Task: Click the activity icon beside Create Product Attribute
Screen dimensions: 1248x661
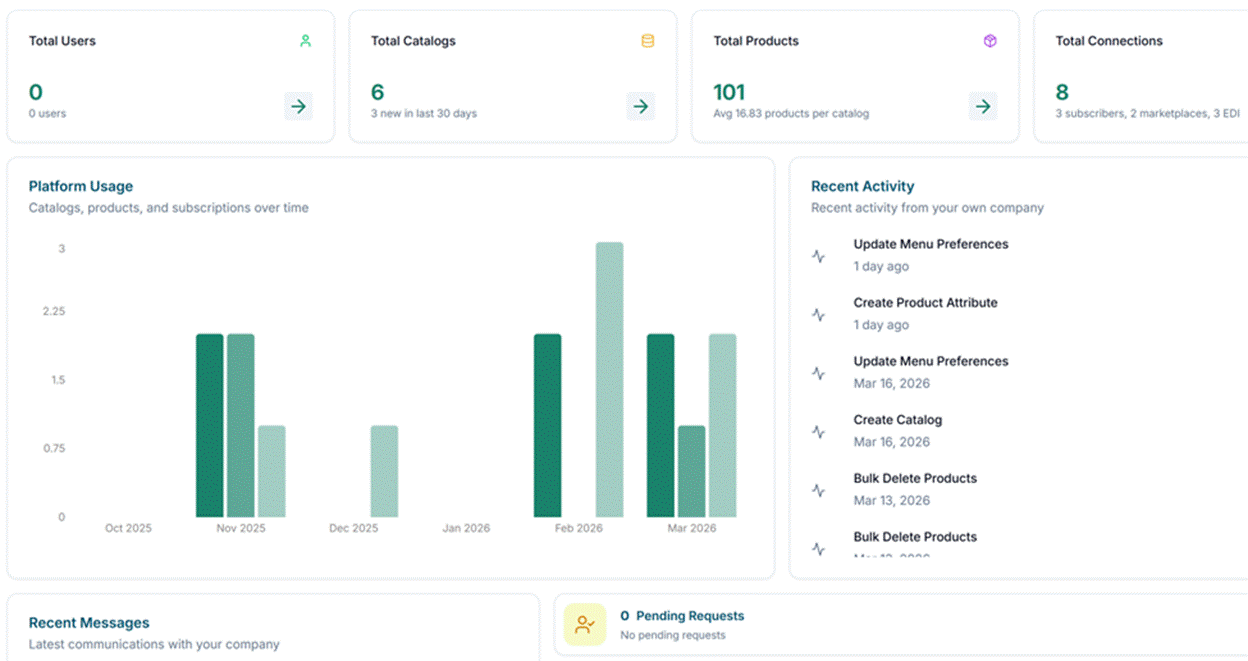Action: point(819,314)
